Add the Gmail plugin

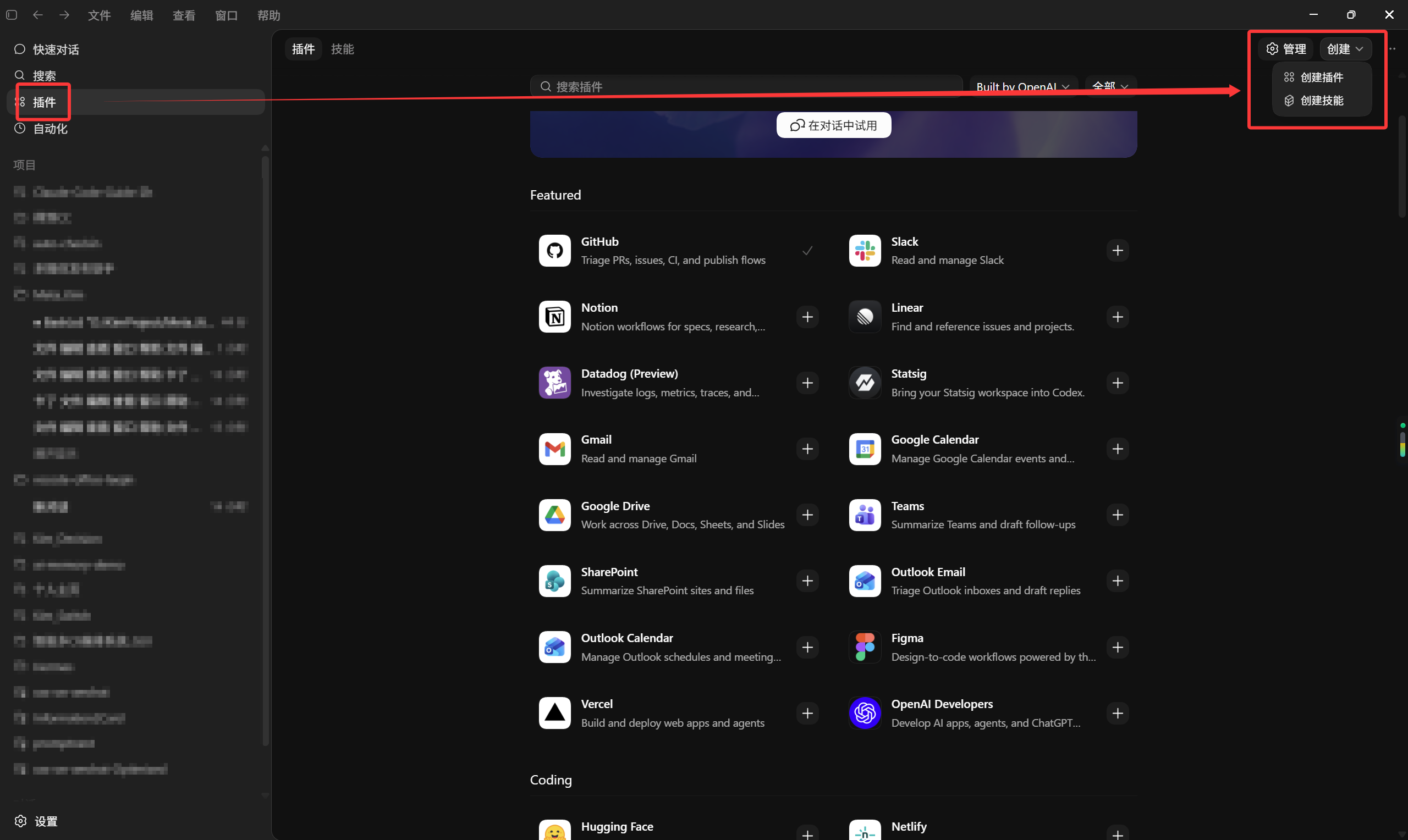click(807, 449)
